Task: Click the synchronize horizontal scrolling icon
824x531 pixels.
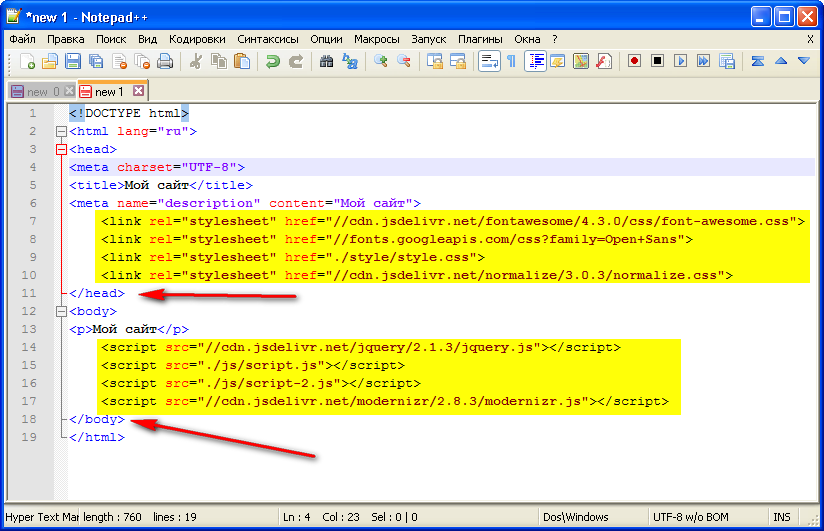Action: (x=458, y=62)
